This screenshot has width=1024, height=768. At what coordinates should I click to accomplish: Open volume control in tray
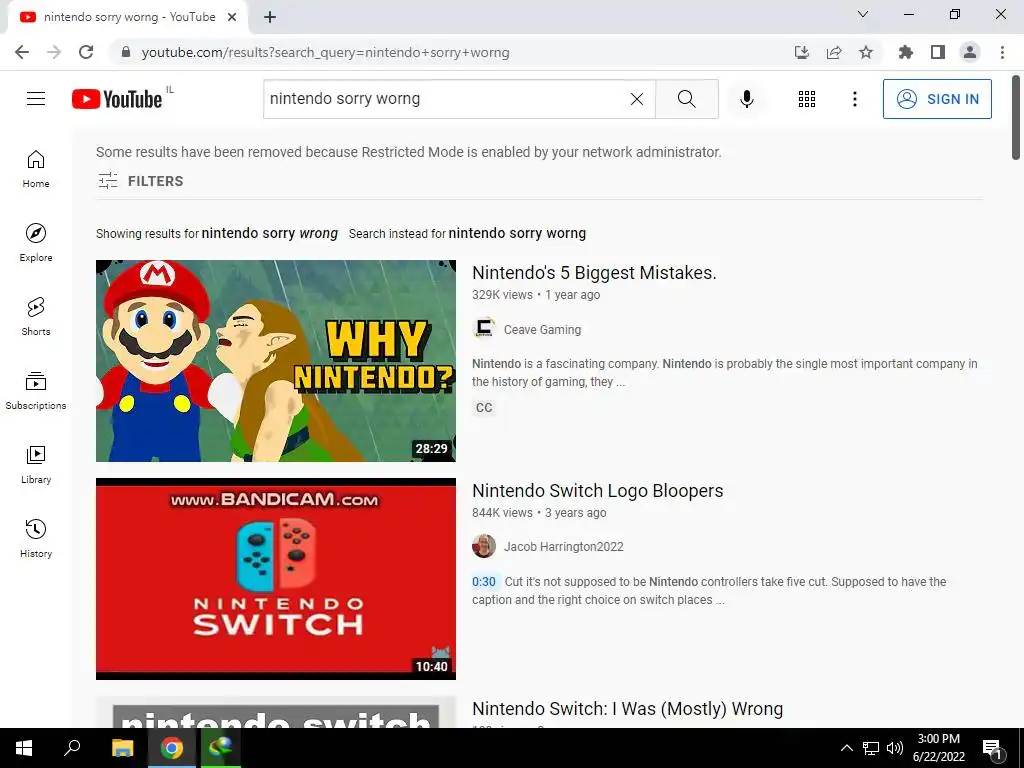(895, 748)
